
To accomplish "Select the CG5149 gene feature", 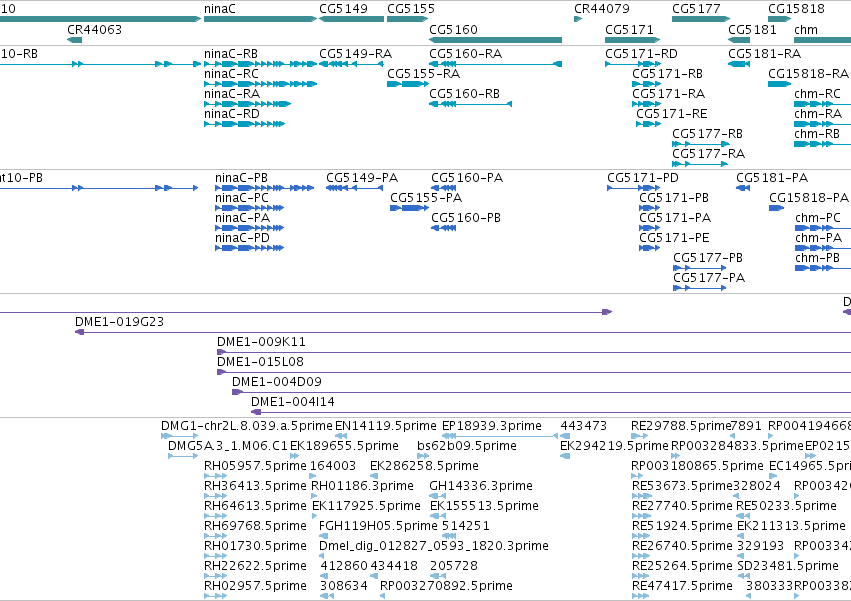I will pos(352,19).
